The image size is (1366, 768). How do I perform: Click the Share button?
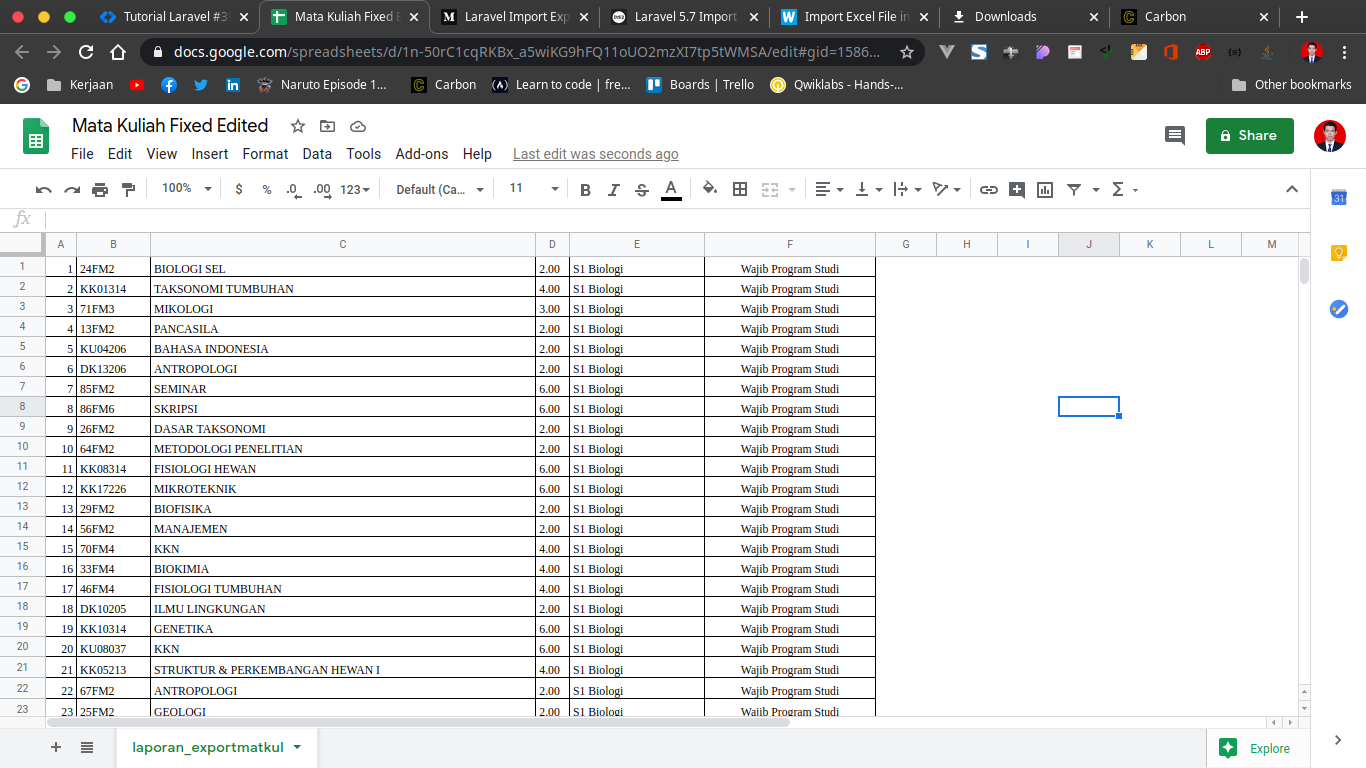tap(1249, 135)
